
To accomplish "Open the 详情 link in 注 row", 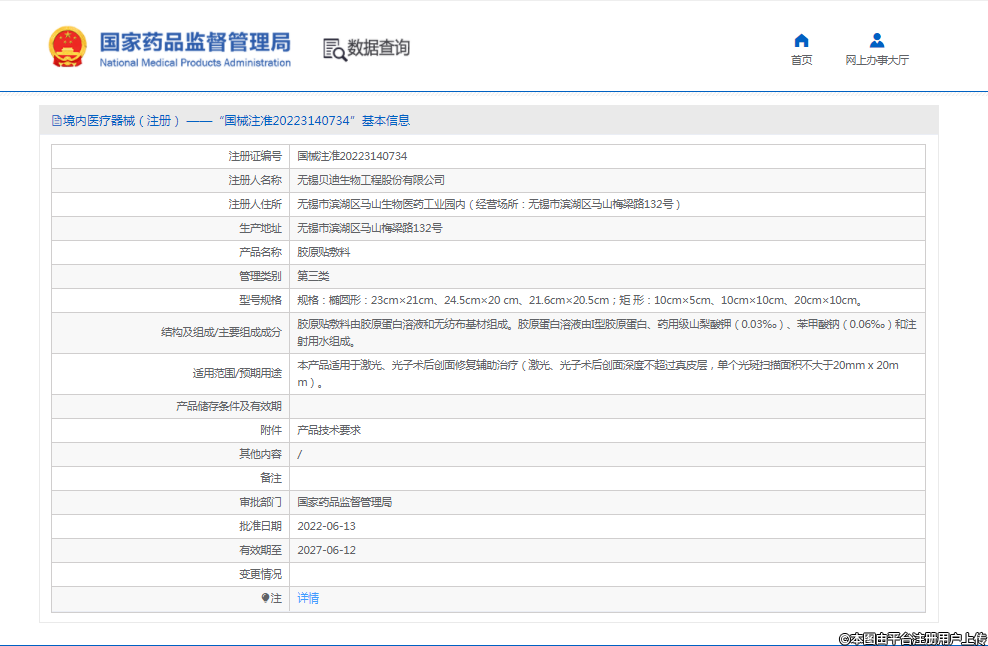I will coord(308,598).
